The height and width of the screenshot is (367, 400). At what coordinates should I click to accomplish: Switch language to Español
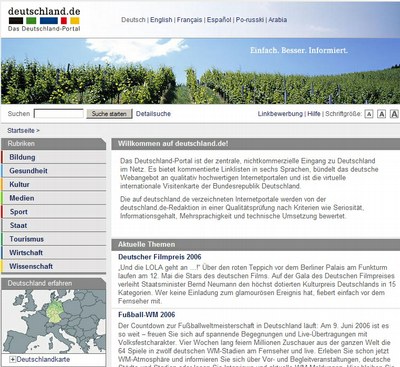(x=219, y=20)
